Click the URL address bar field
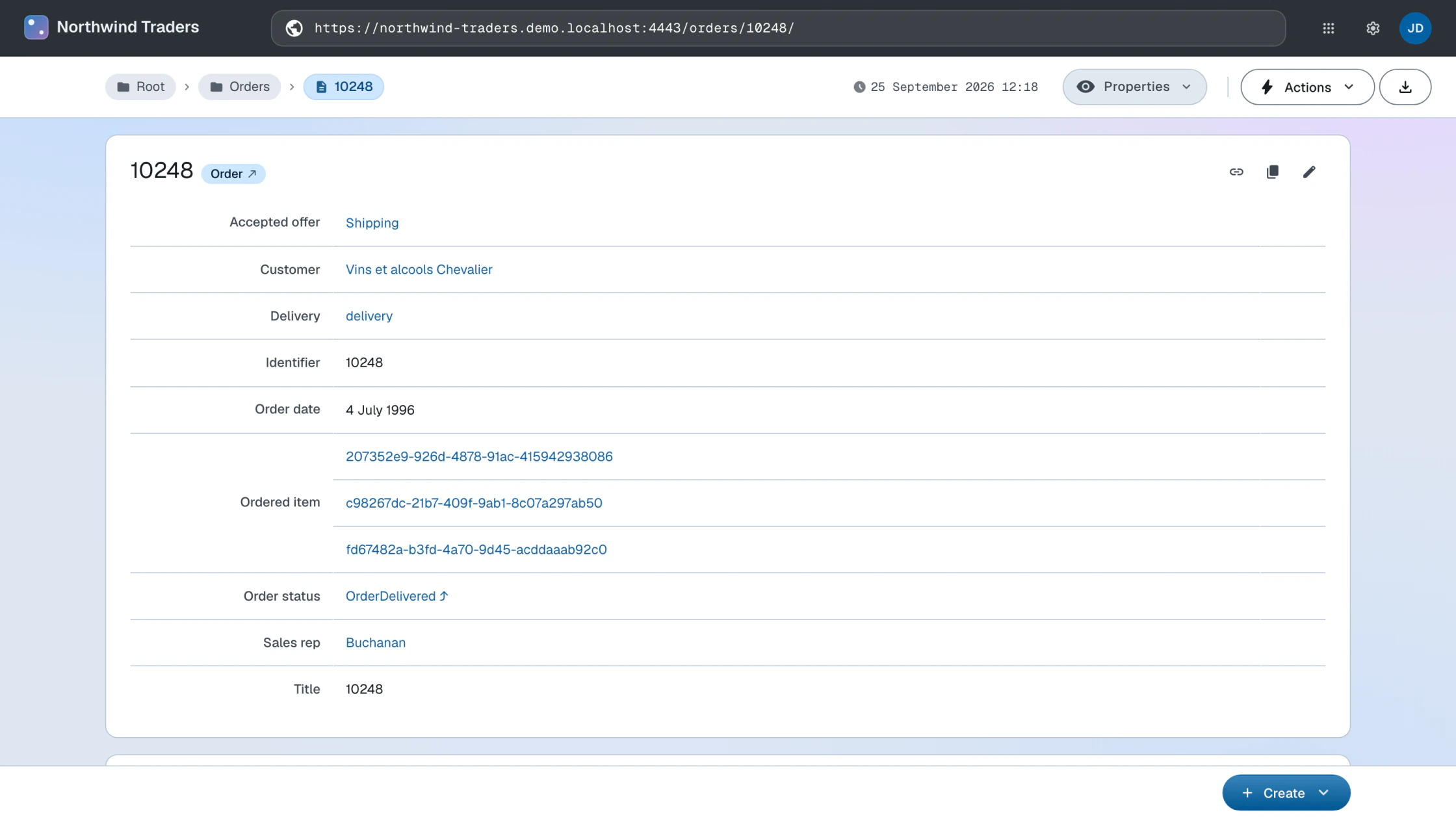The height and width of the screenshot is (819, 1456). click(778, 28)
